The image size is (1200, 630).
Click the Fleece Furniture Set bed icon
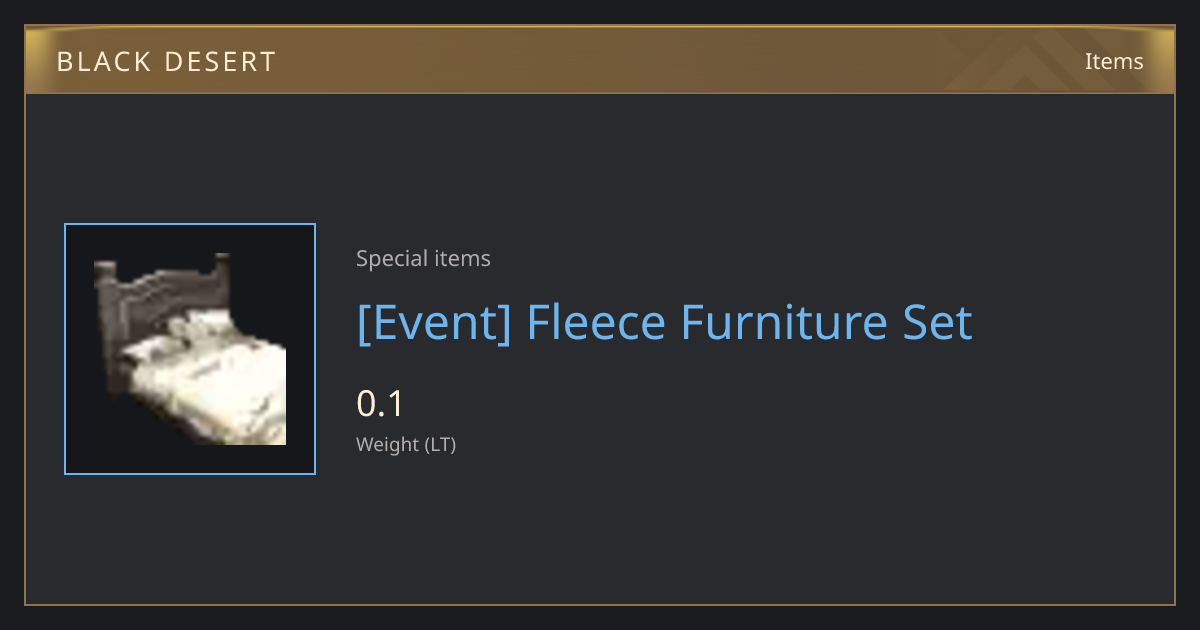pyautogui.click(x=190, y=349)
